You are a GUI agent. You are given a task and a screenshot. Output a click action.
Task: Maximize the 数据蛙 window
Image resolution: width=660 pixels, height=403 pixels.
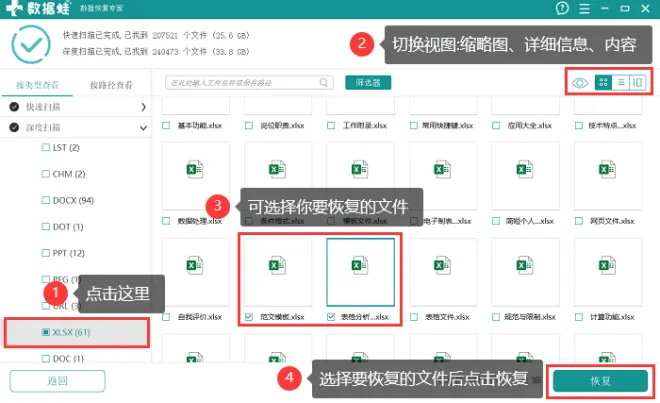(x=625, y=8)
